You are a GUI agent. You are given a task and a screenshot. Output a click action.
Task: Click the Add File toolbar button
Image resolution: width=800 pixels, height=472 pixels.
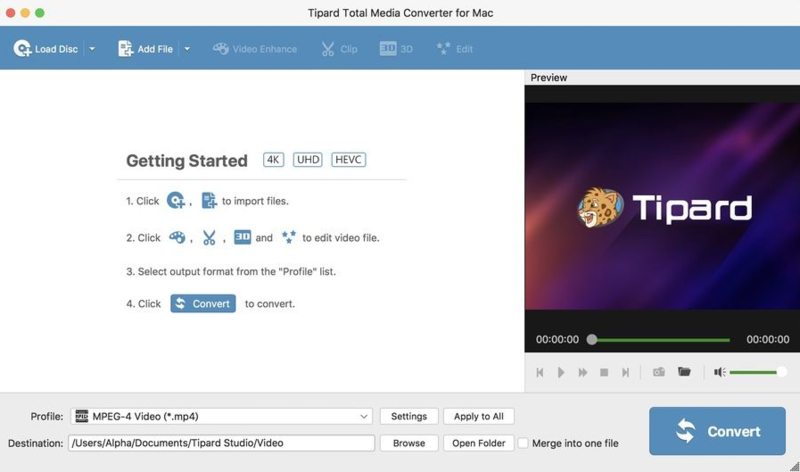[145, 49]
